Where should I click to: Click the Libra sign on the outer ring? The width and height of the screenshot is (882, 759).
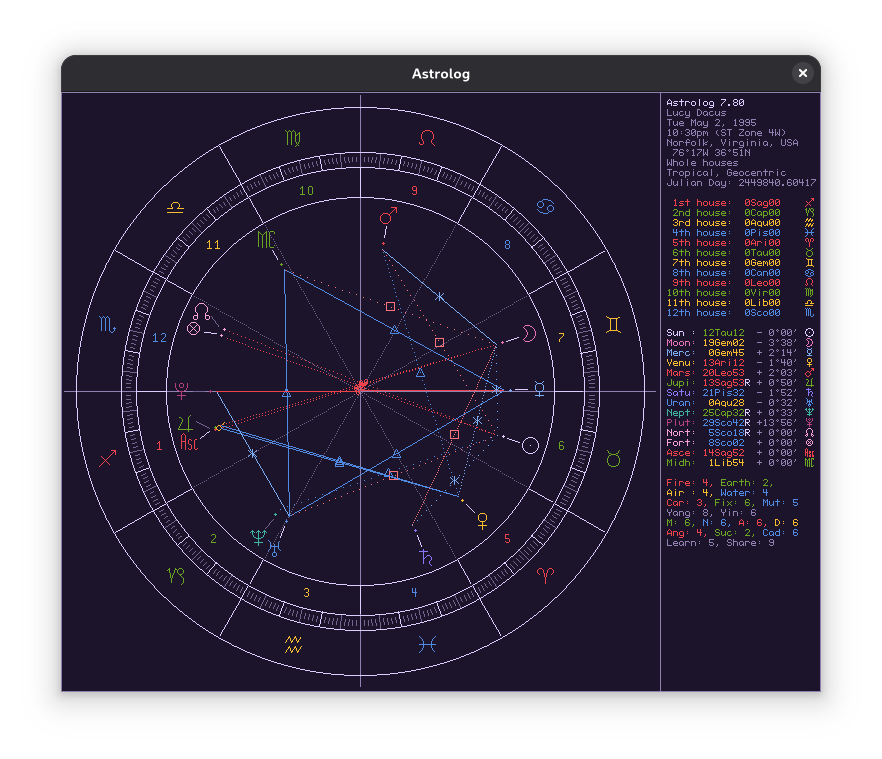pyautogui.click(x=175, y=207)
